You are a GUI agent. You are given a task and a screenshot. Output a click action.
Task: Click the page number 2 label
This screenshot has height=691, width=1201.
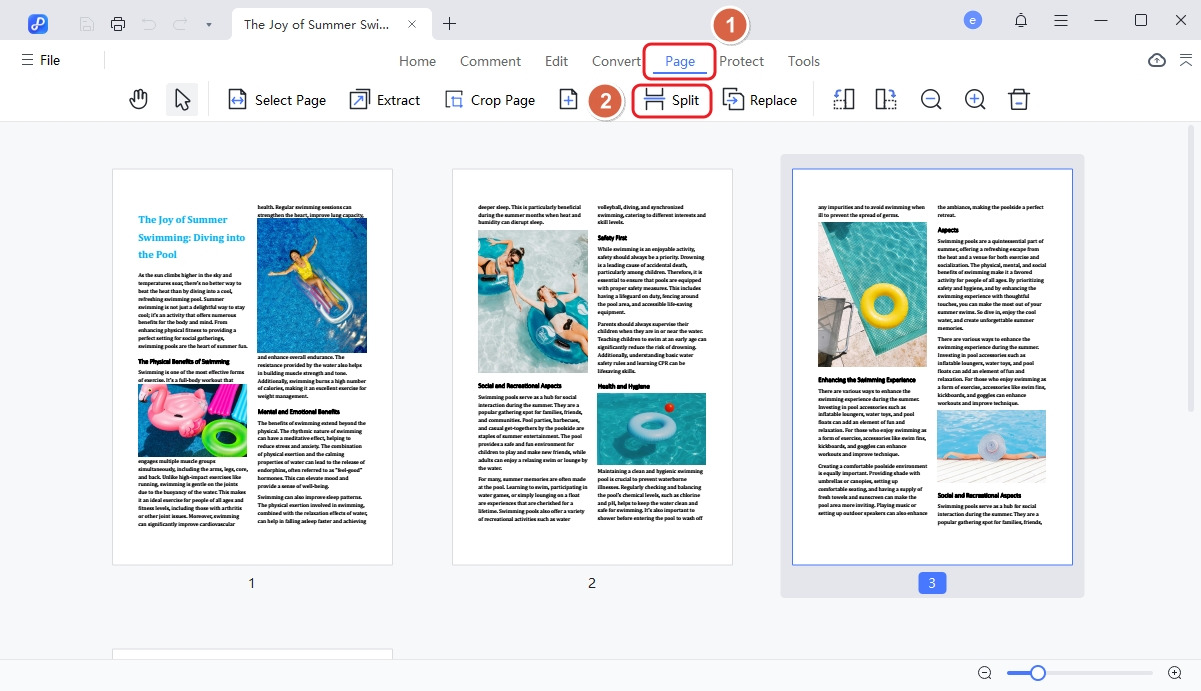tap(592, 582)
